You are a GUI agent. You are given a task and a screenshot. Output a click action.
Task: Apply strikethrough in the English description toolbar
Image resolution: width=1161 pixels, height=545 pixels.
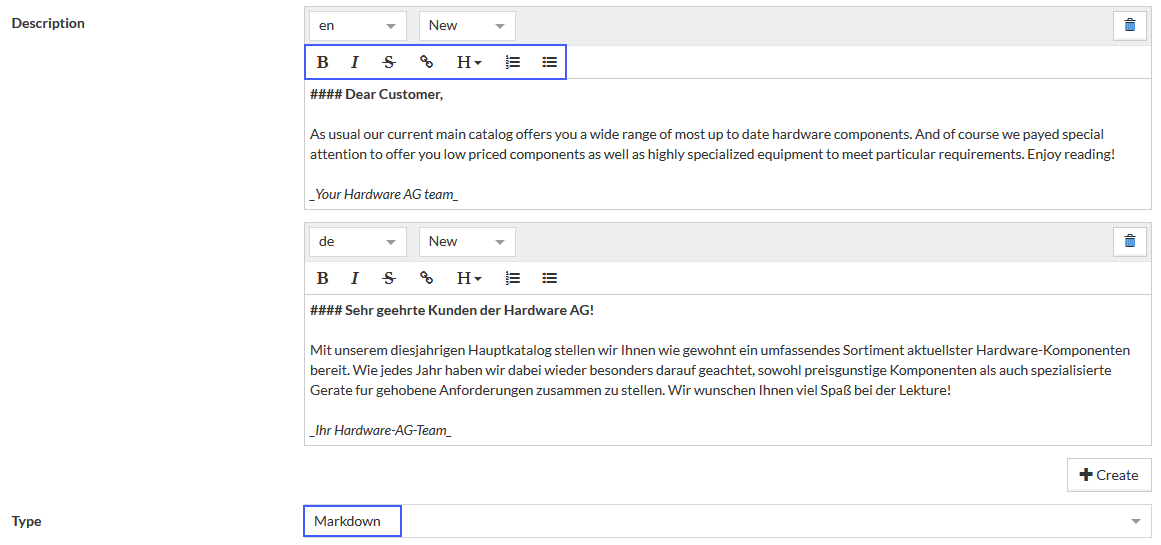pos(389,62)
